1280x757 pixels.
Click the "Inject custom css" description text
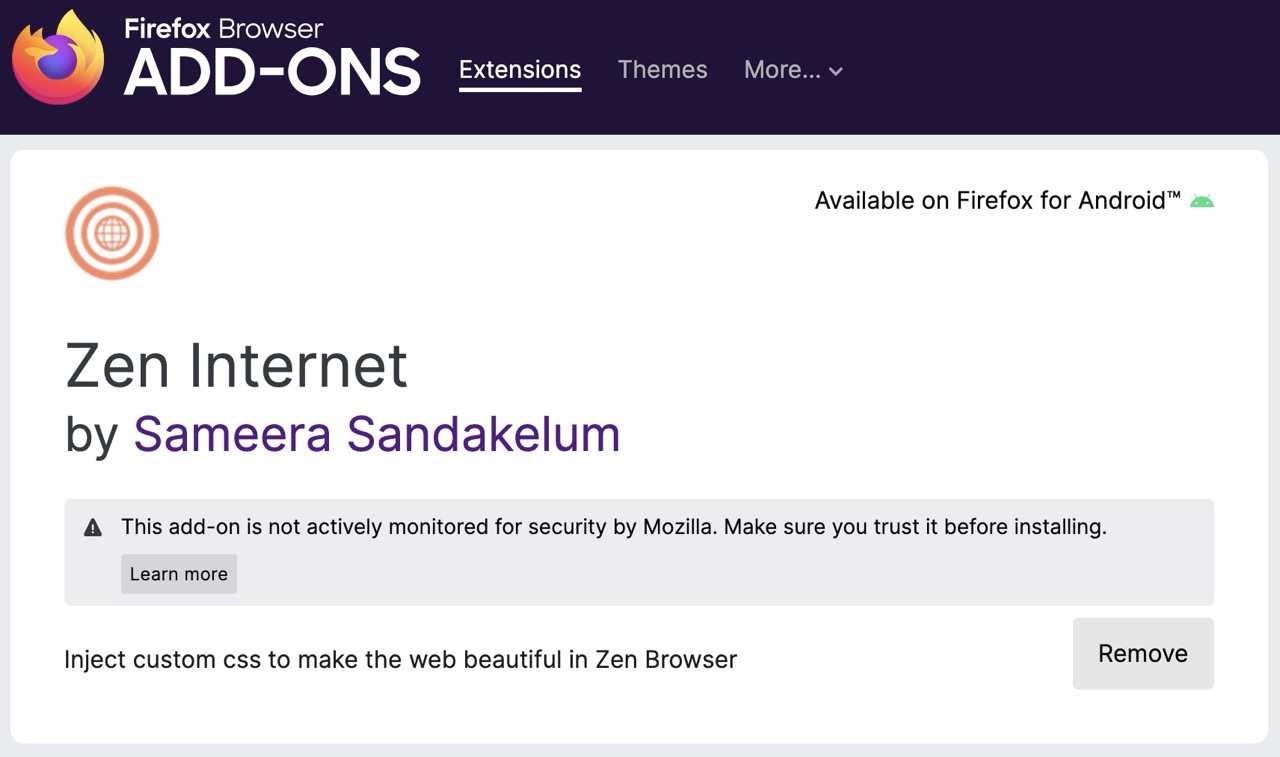coord(400,660)
